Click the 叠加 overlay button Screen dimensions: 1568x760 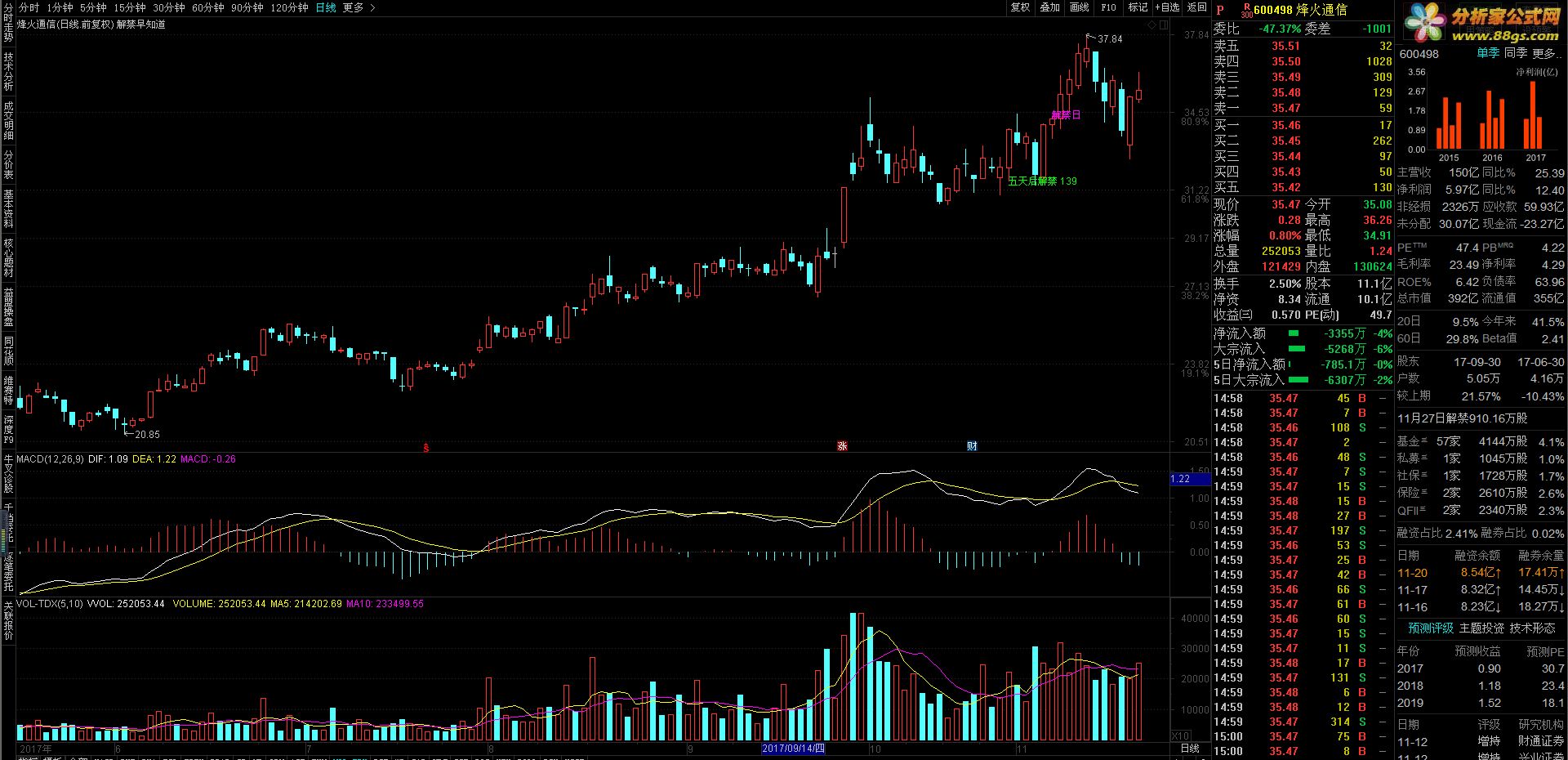point(1049,7)
